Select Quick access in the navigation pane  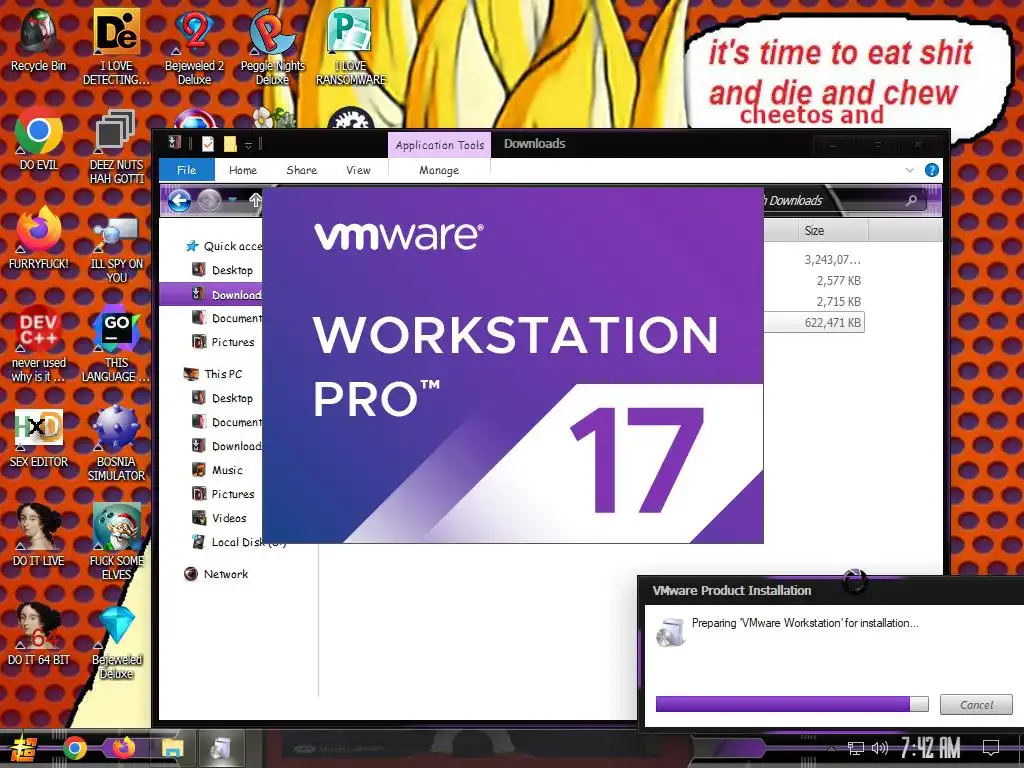click(225, 246)
